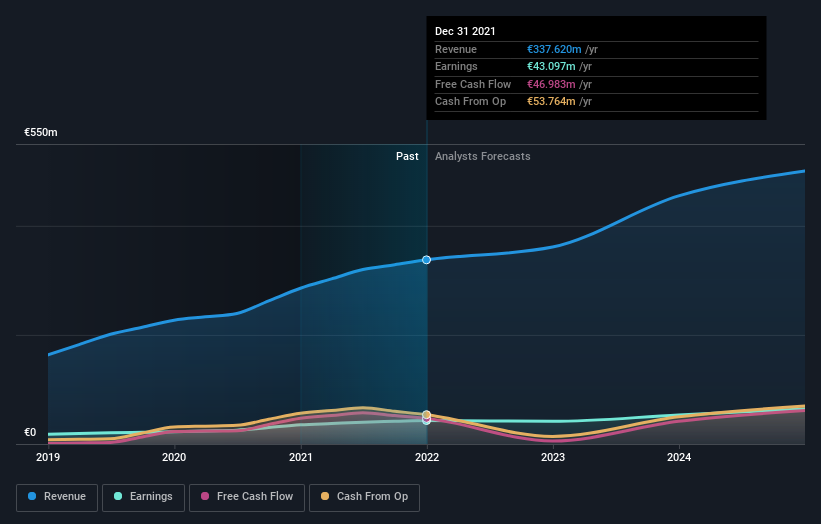
Task: Toggle the Free Cash Flow legend button
Action: pyautogui.click(x=247, y=497)
